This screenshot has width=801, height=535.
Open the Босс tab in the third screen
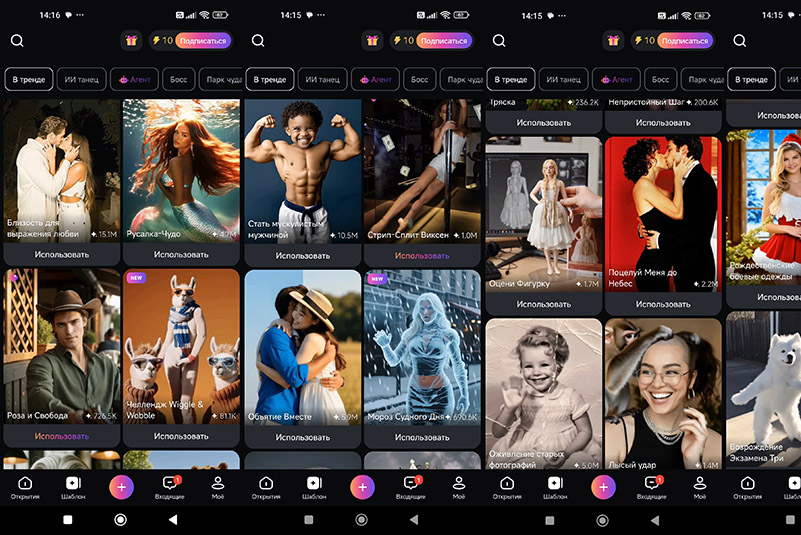(660, 79)
